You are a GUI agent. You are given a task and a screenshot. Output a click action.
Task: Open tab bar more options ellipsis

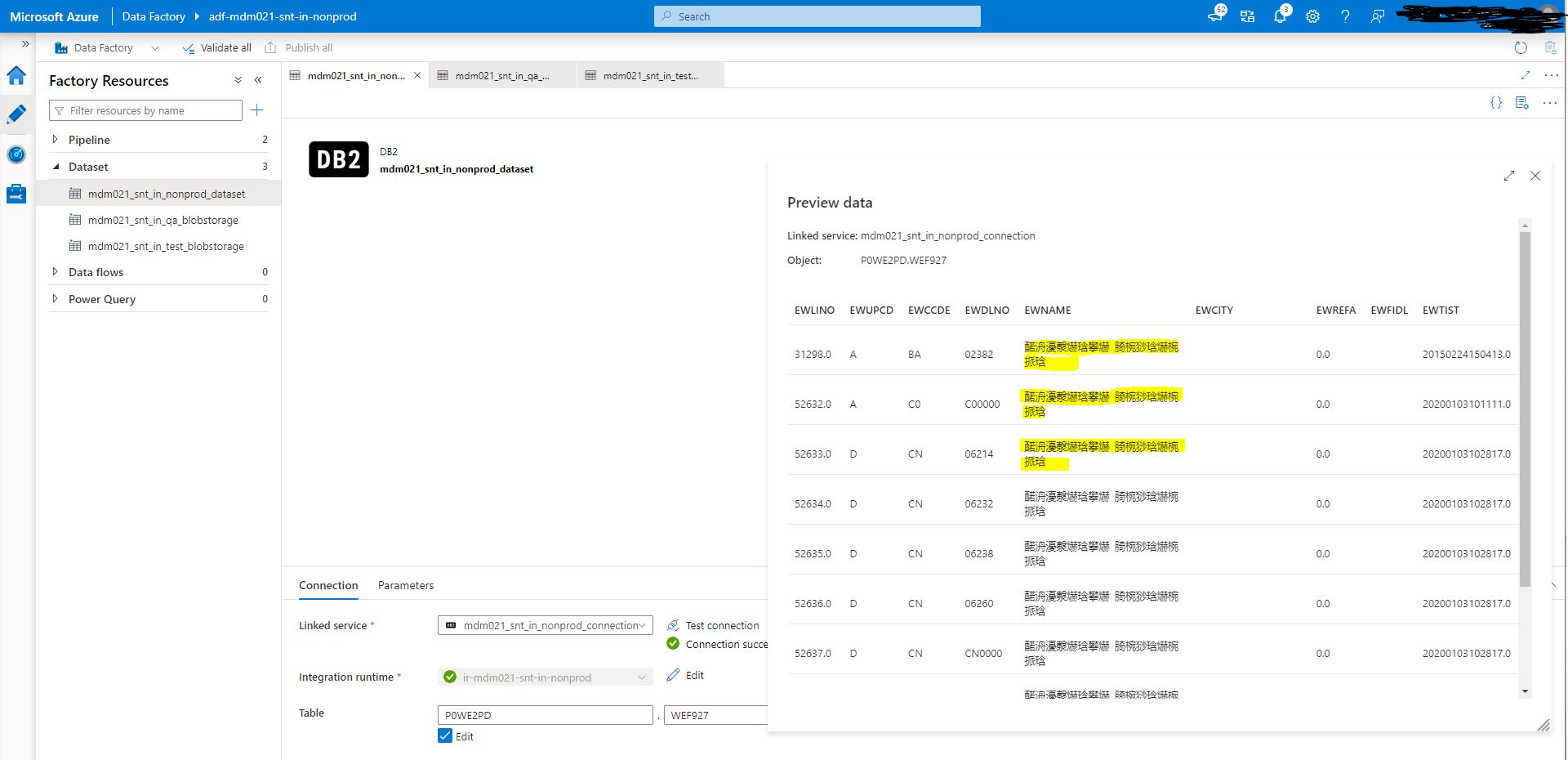(x=1552, y=75)
